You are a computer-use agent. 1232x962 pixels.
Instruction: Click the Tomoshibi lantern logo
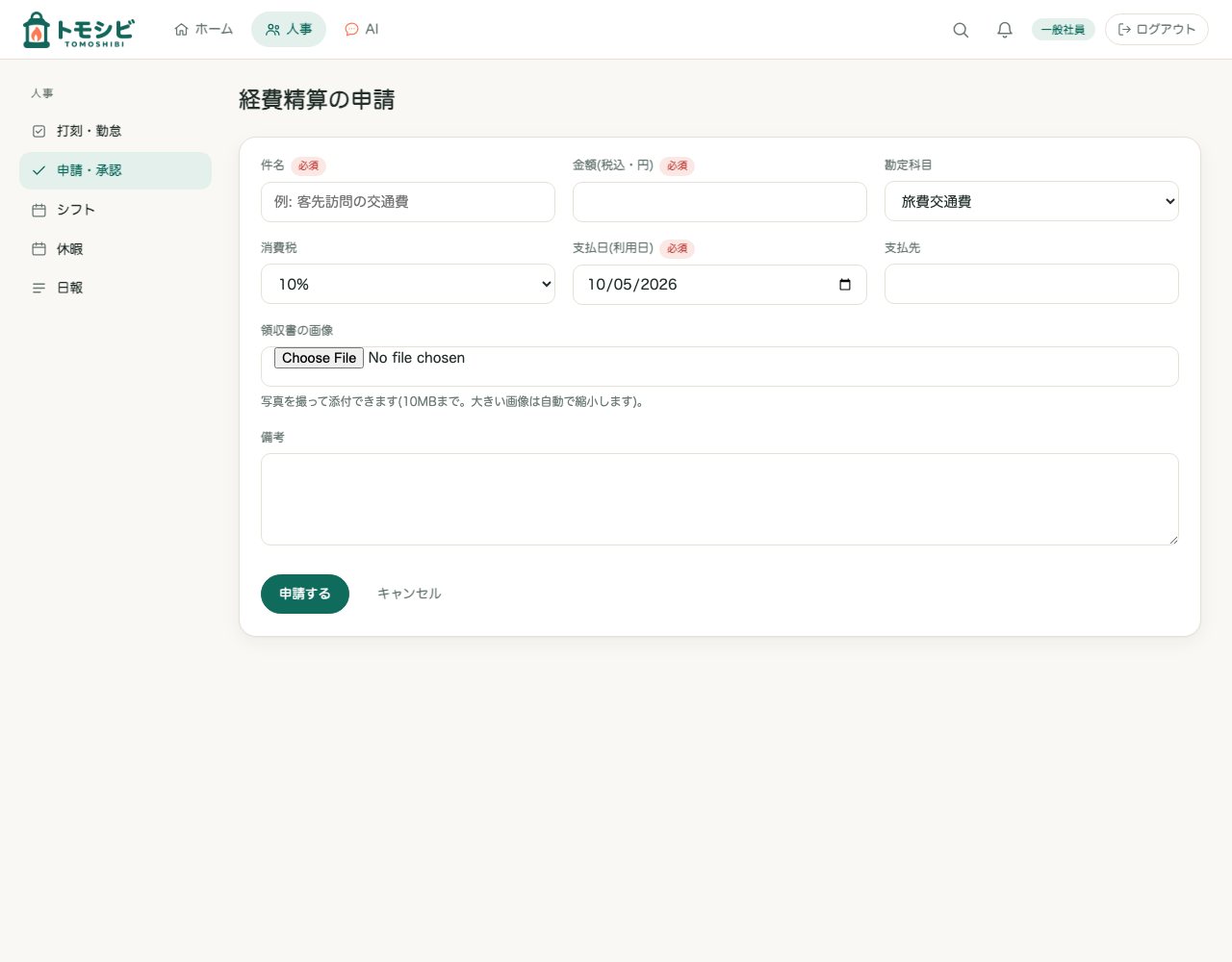coord(78,30)
